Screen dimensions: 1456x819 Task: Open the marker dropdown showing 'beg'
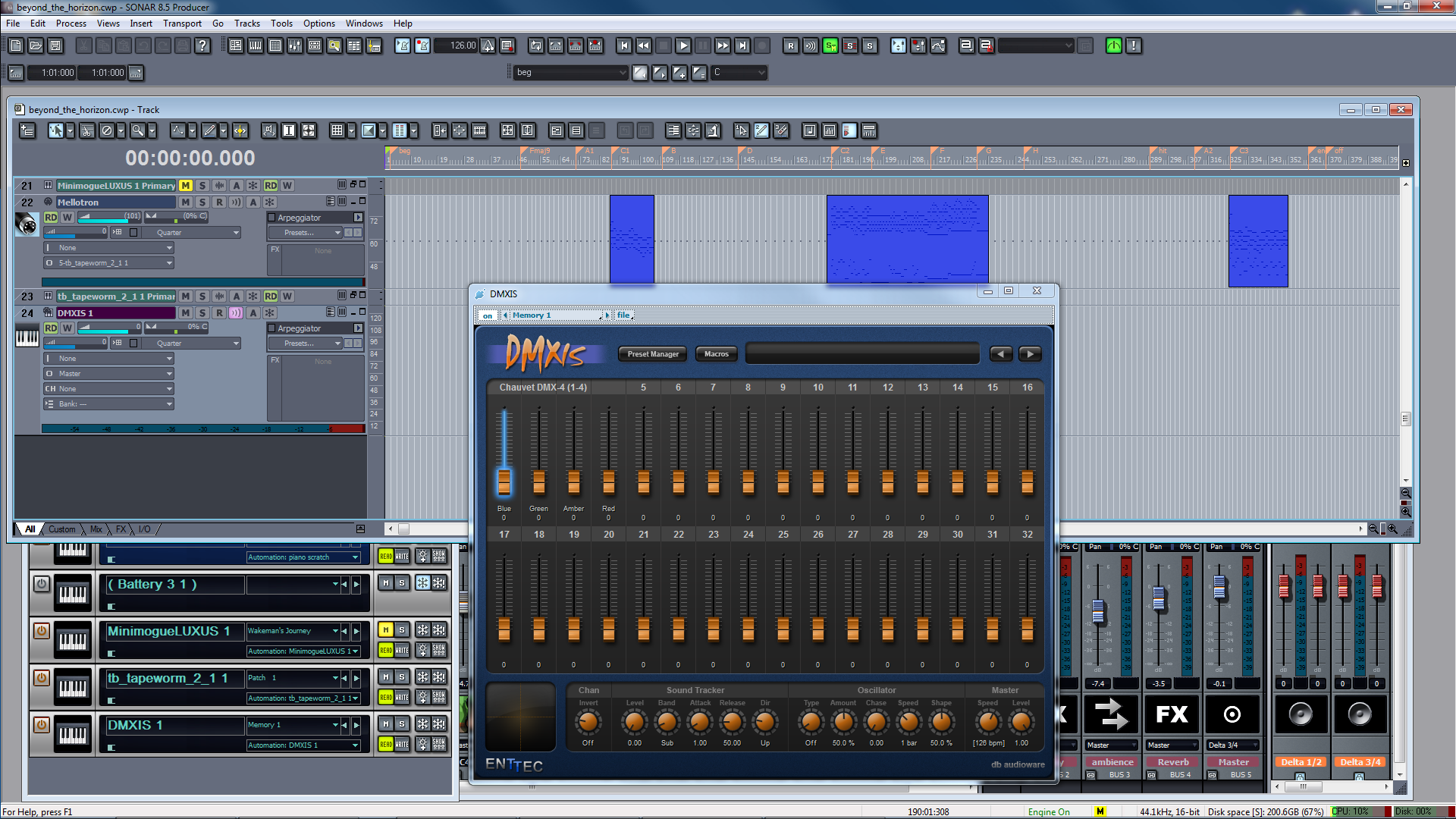[571, 73]
